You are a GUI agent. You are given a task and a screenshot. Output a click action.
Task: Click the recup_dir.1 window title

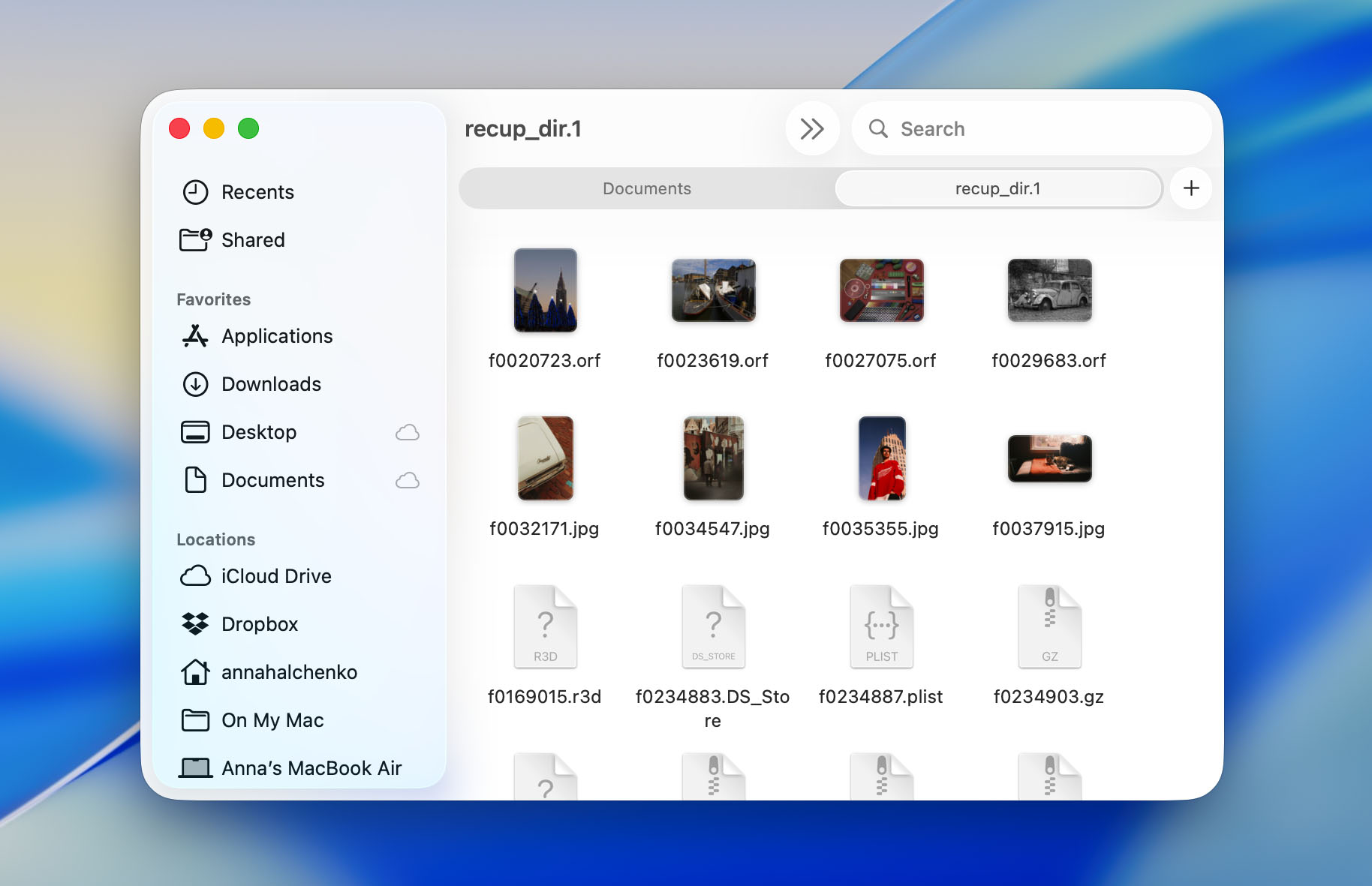click(523, 129)
